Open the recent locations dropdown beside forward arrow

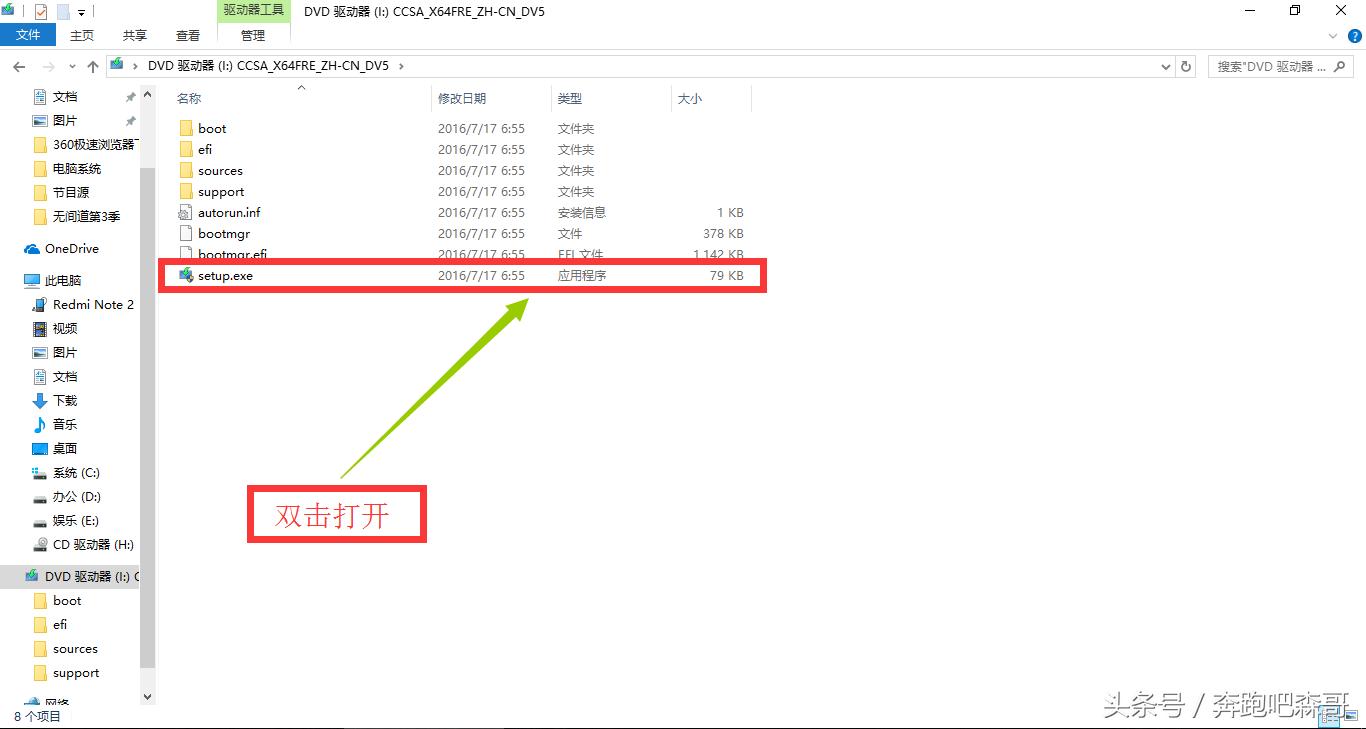[x=71, y=66]
